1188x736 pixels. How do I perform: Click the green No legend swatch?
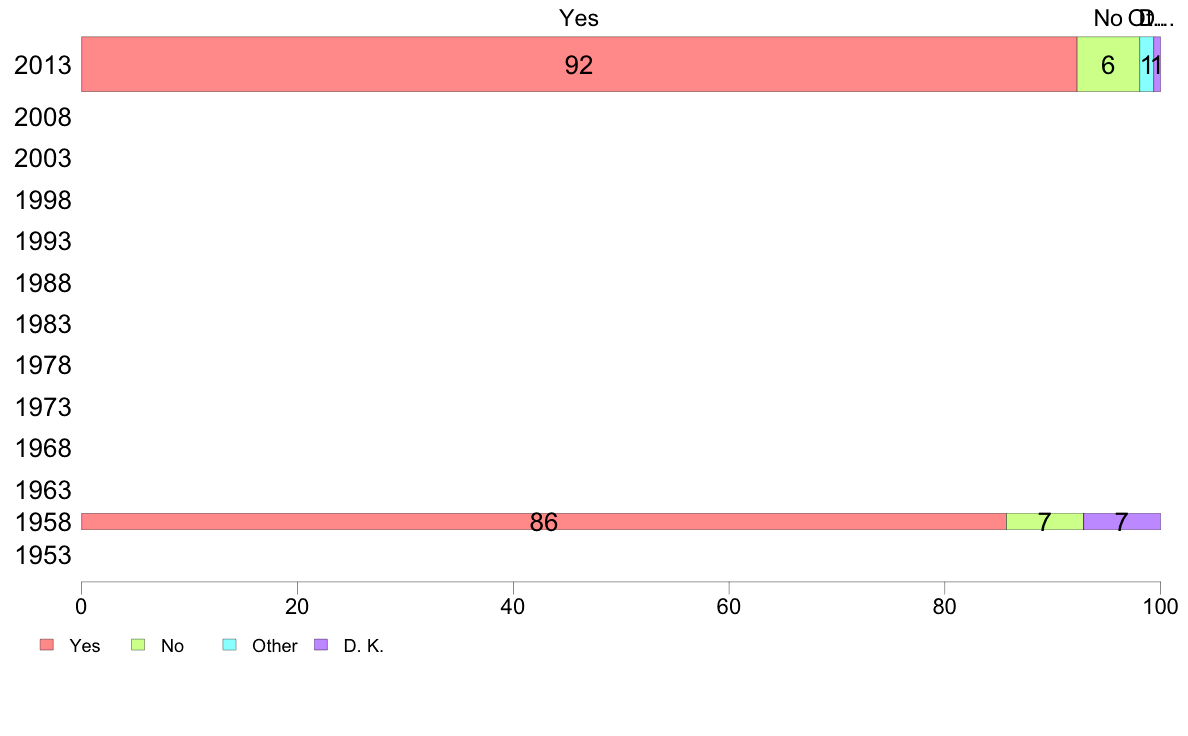click(x=138, y=644)
